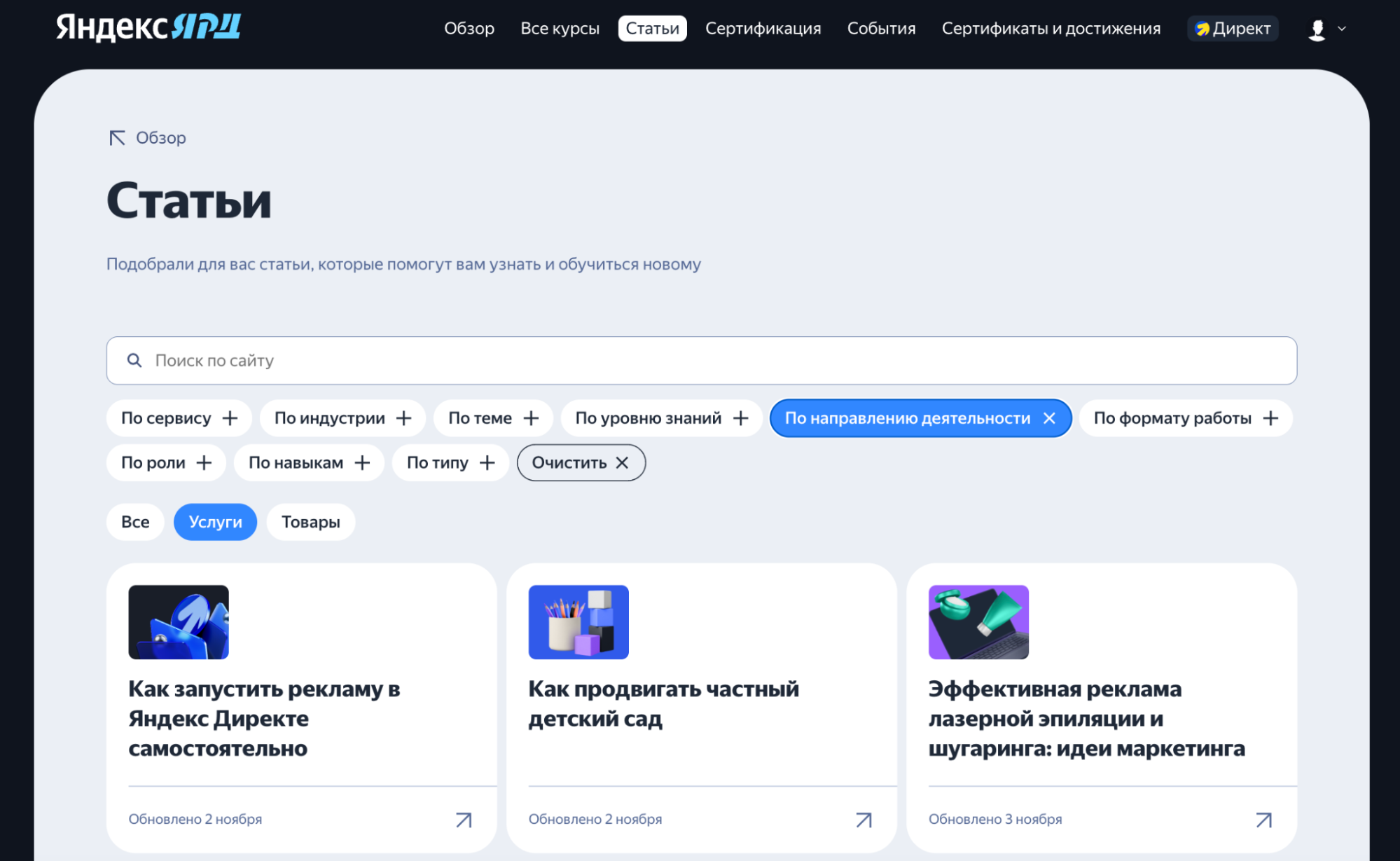
Task: Click the Яндекс ЯРД logo
Action: click(x=148, y=27)
